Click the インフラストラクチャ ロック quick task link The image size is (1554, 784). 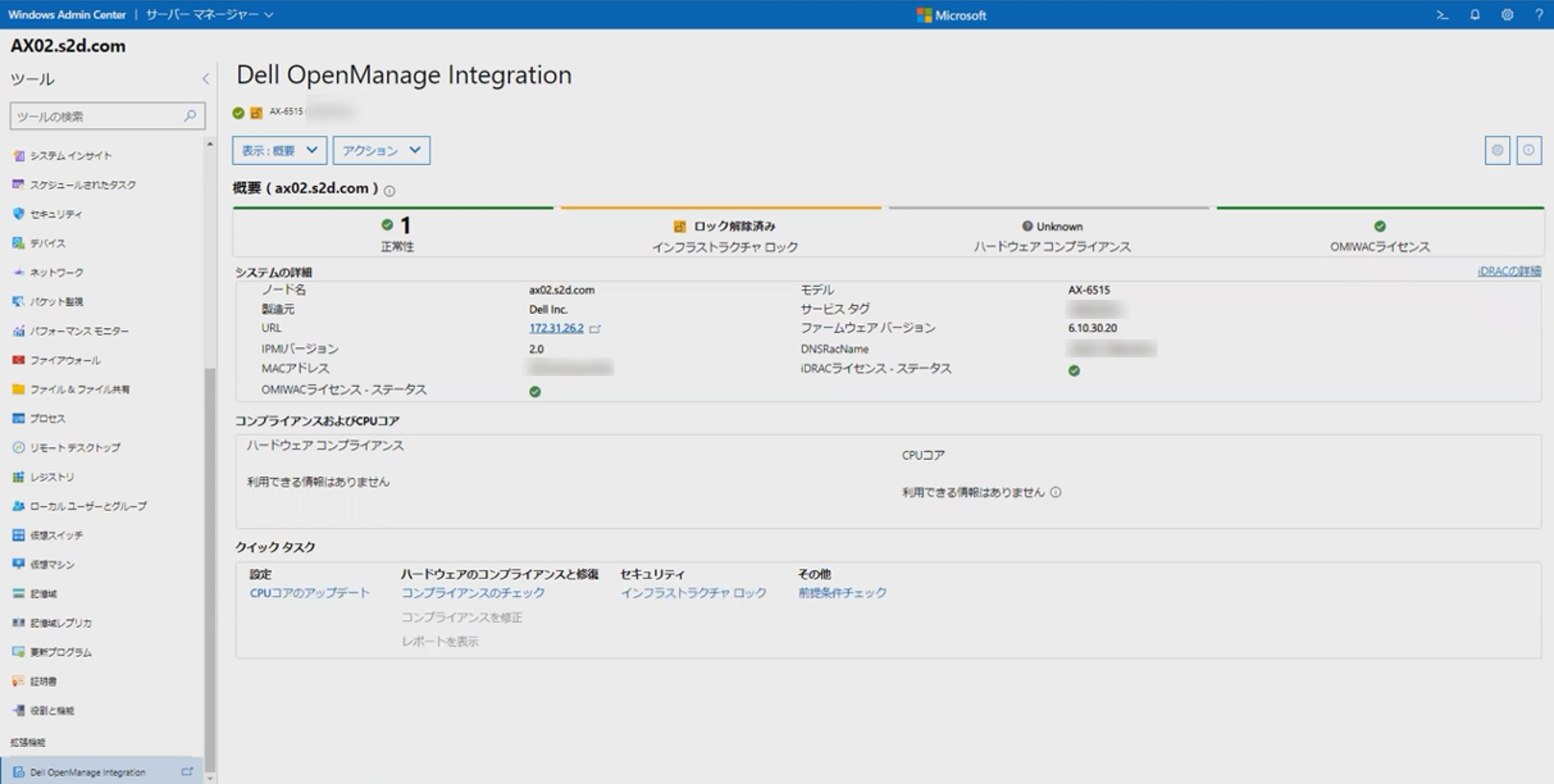[693, 593]
